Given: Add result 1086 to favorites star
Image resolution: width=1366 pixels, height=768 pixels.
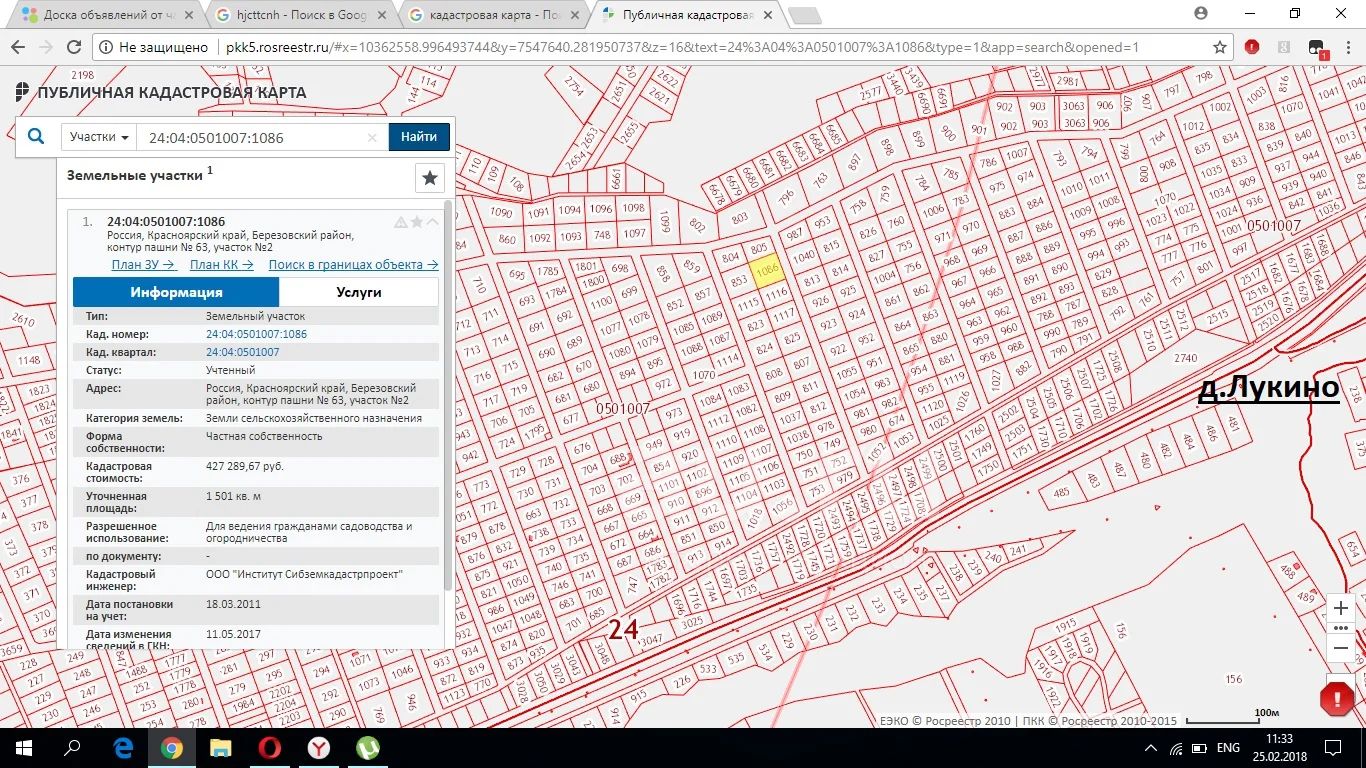Looking at the screenshot, I should [x=417, y=222].
